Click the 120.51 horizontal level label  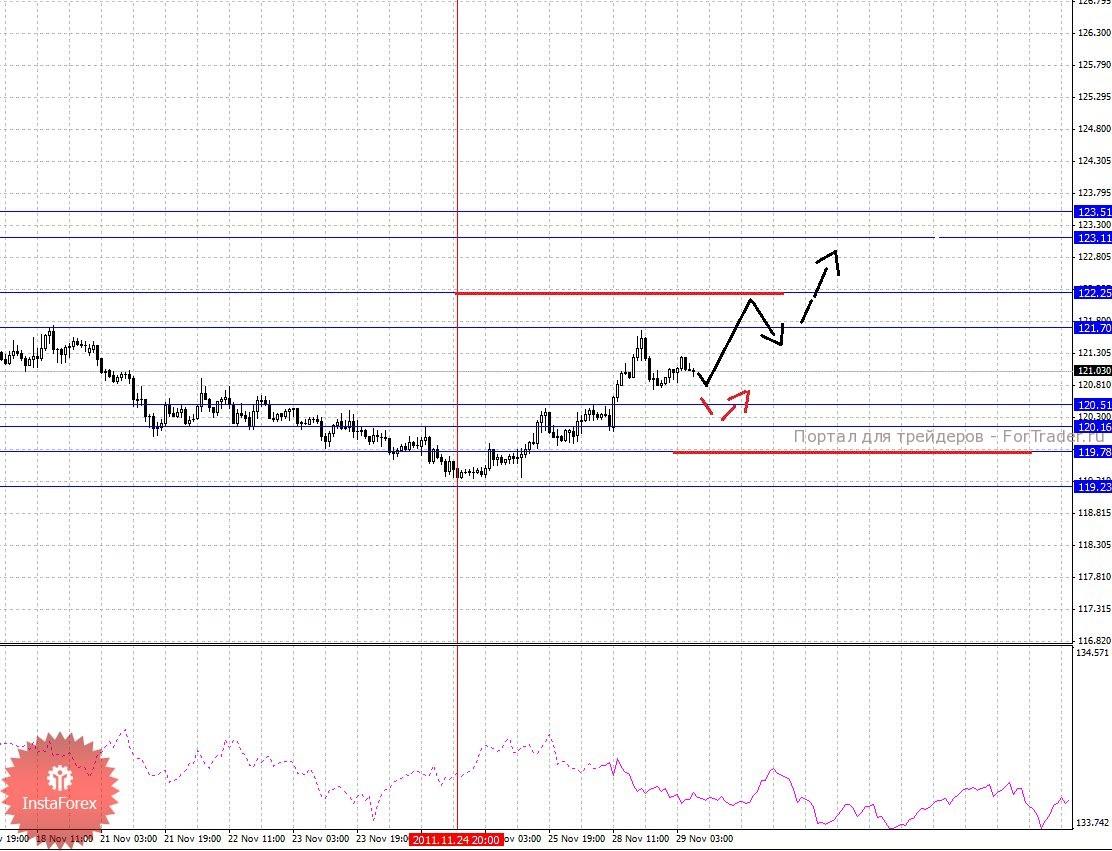click(x=1094, y=406)
